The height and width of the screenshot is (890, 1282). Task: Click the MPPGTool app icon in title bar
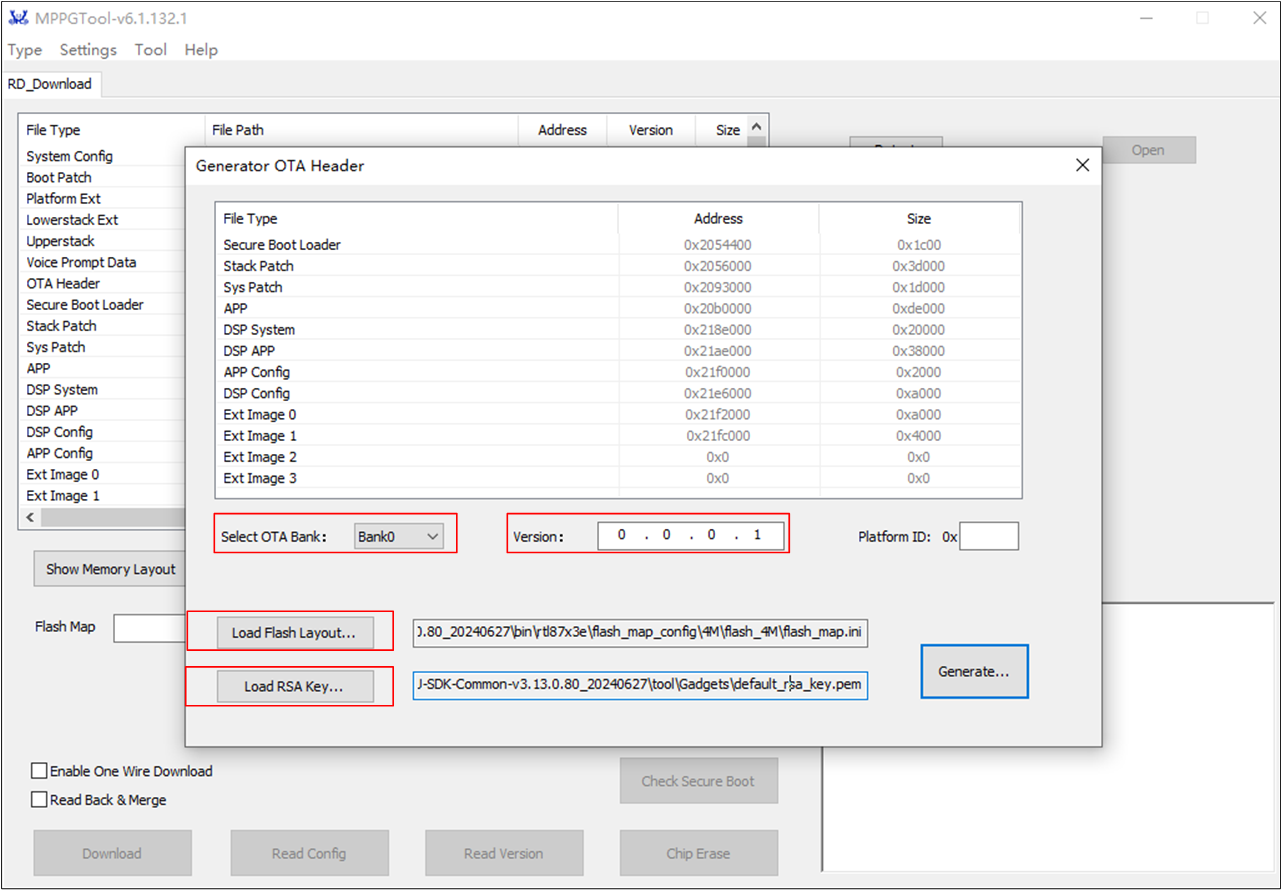tap(17, 18)
